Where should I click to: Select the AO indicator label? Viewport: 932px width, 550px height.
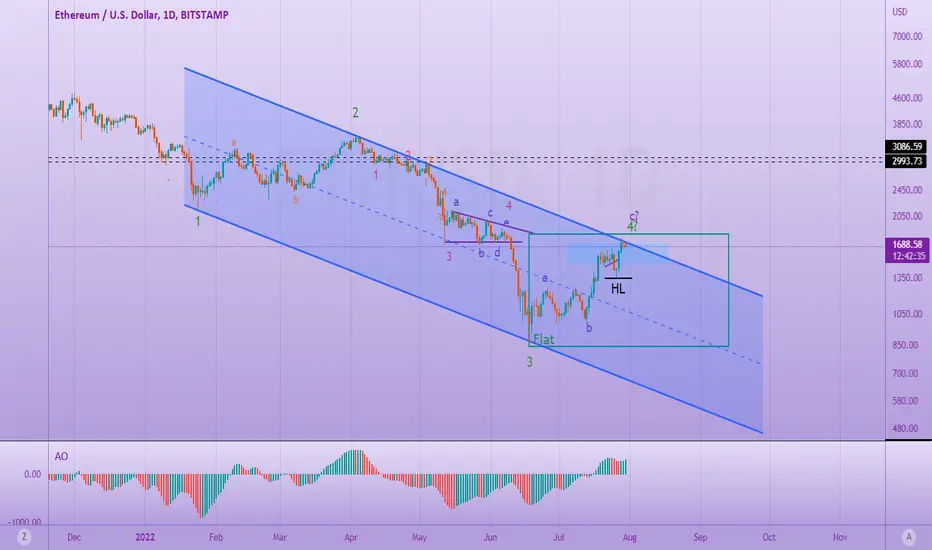click(61, 457)
